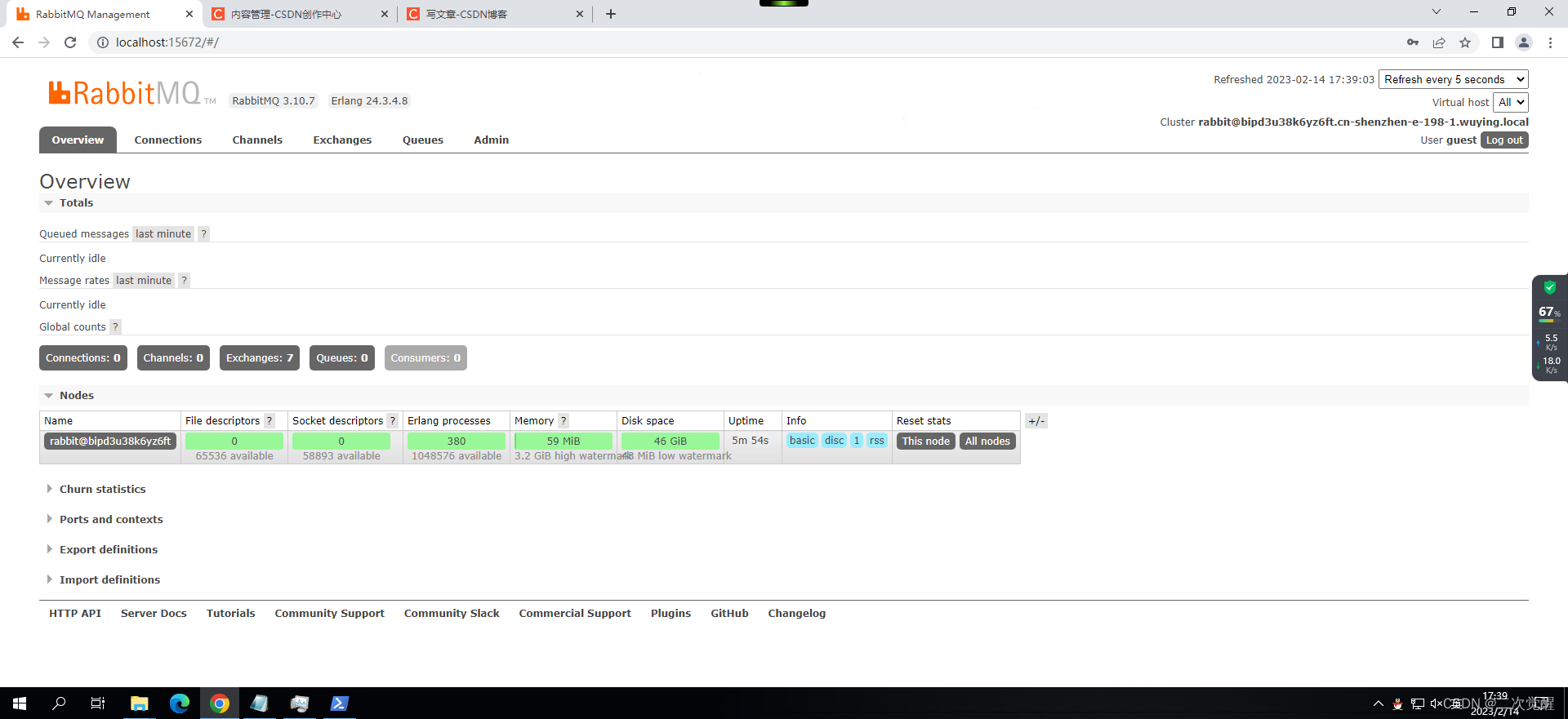Open Server Docs footer link
Screen dimensions: 1568x719
click(x=154, y=613)
